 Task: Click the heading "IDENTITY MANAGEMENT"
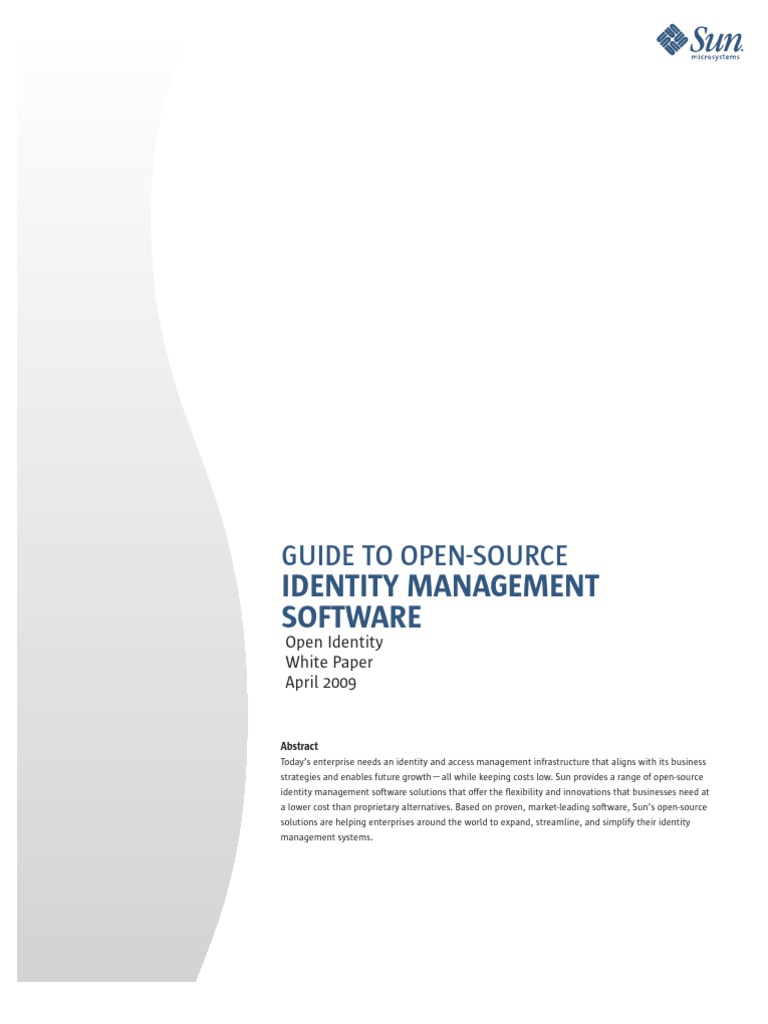[x=440, y=586]
